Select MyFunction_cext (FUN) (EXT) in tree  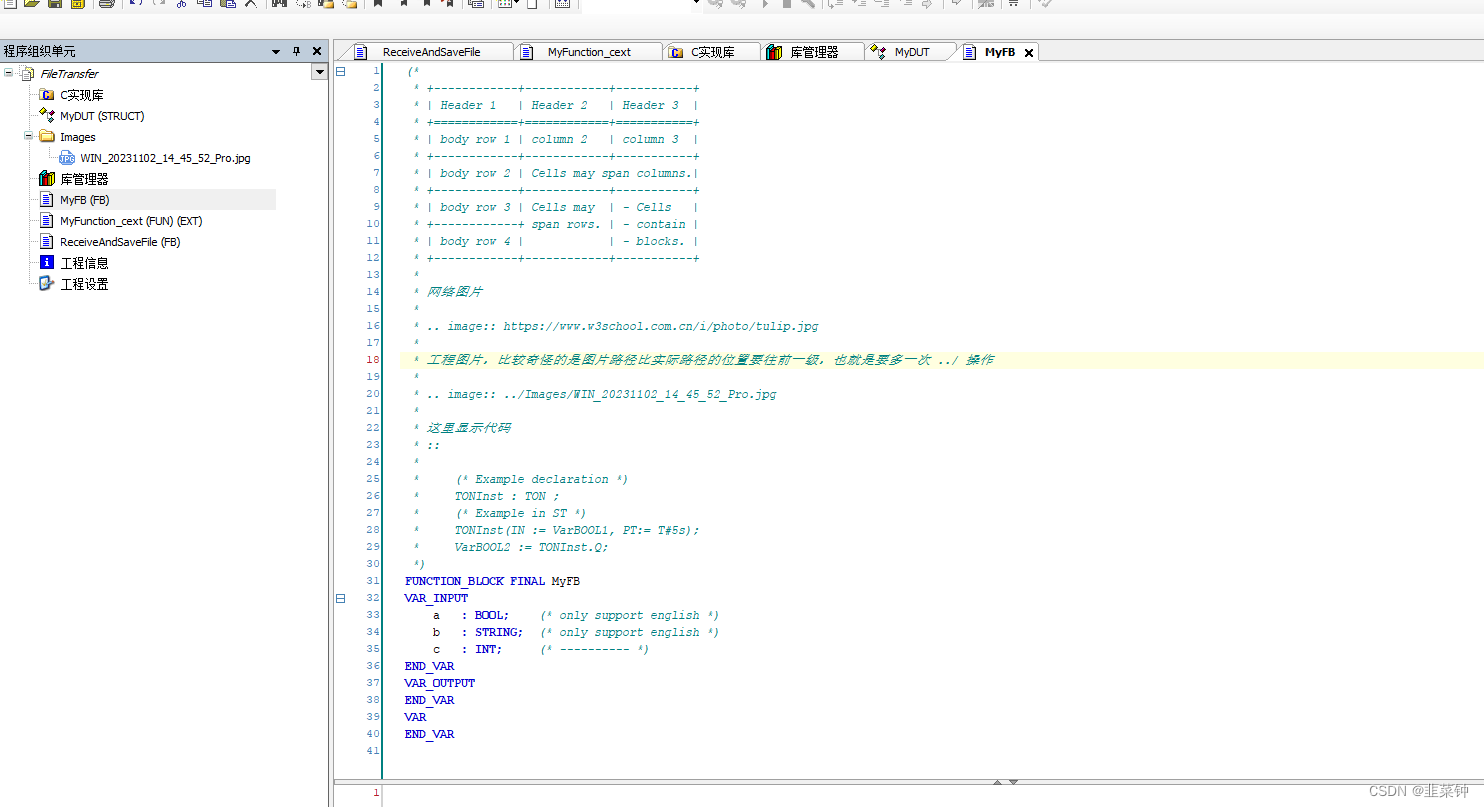(x=131, y=221)
